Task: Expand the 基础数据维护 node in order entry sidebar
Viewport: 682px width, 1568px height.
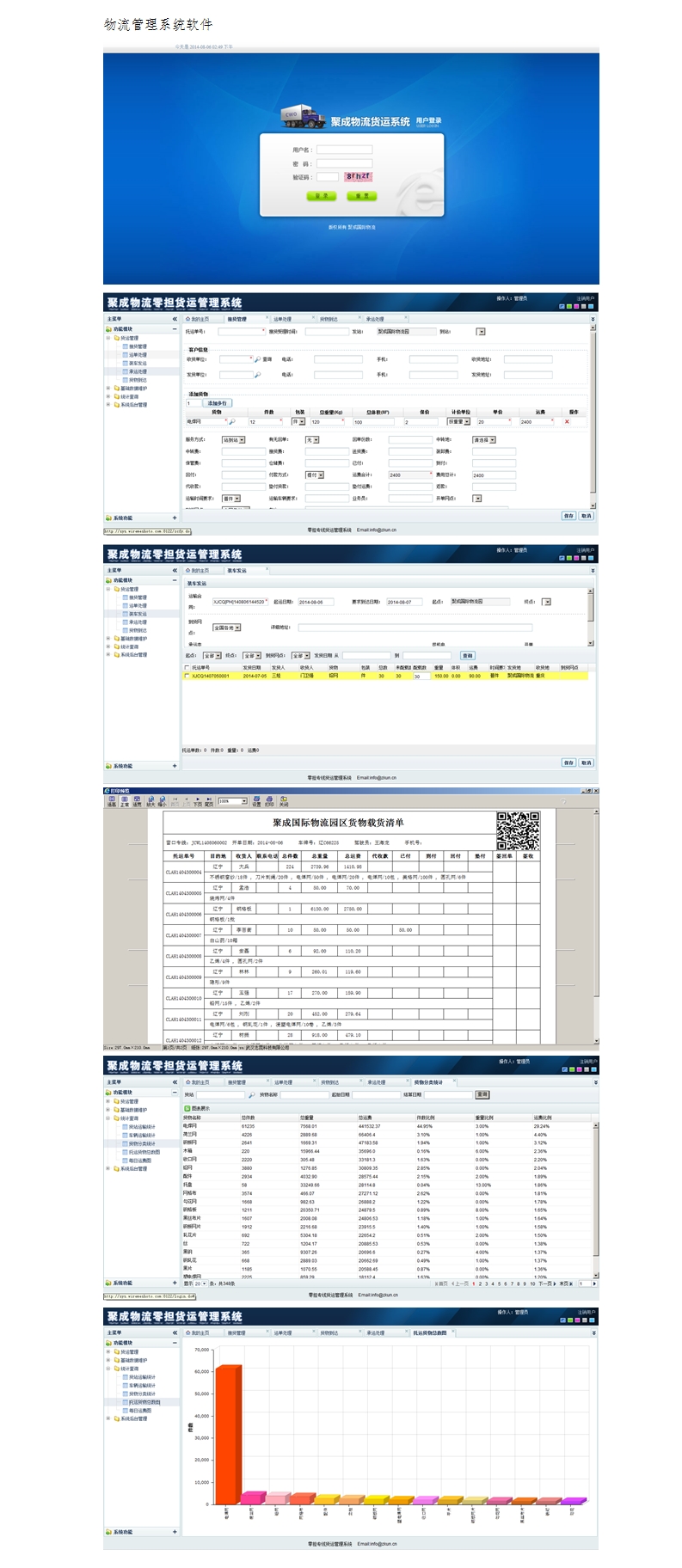Action: (108, 389)
